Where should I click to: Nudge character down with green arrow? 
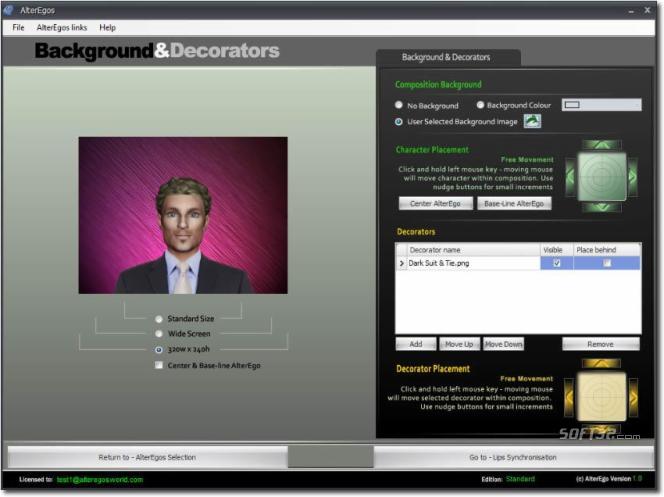[x=601, y=207]
